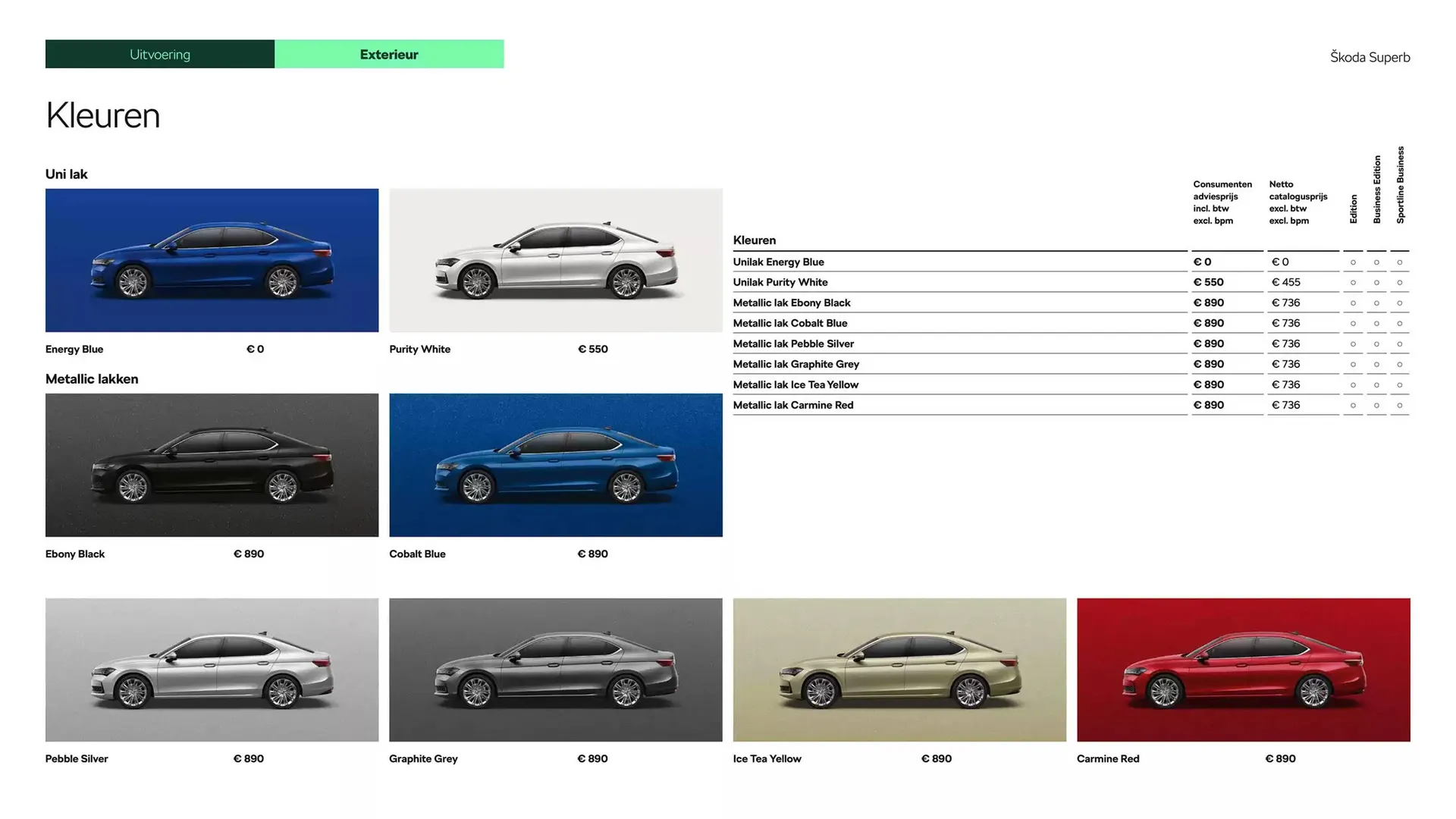This screenshot has width=1456, height=819.
Task: Select Sportline Business for Metallic lak Pebble Silver
Action: (1401, 344)
